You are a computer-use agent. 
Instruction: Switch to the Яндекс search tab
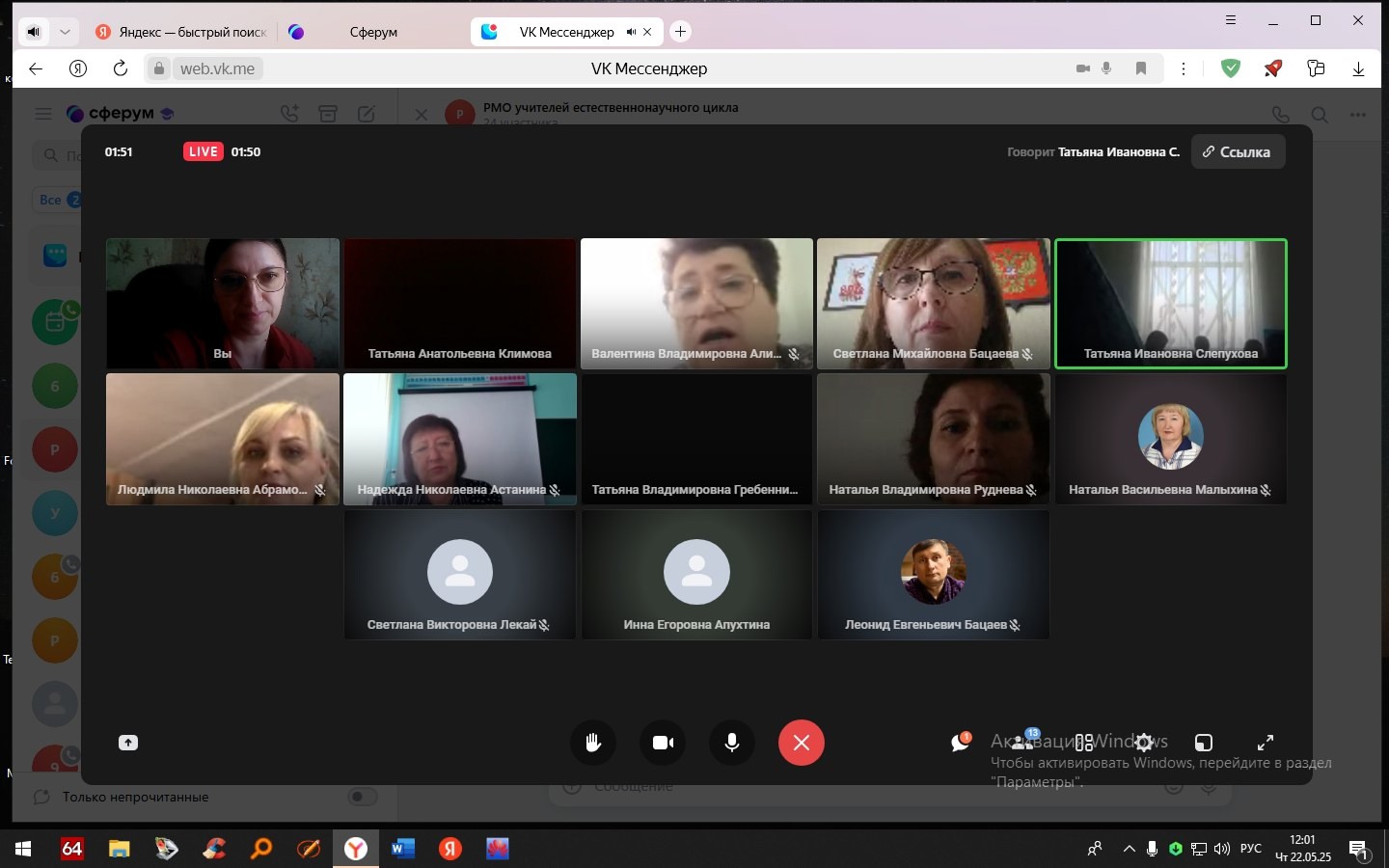181,32
